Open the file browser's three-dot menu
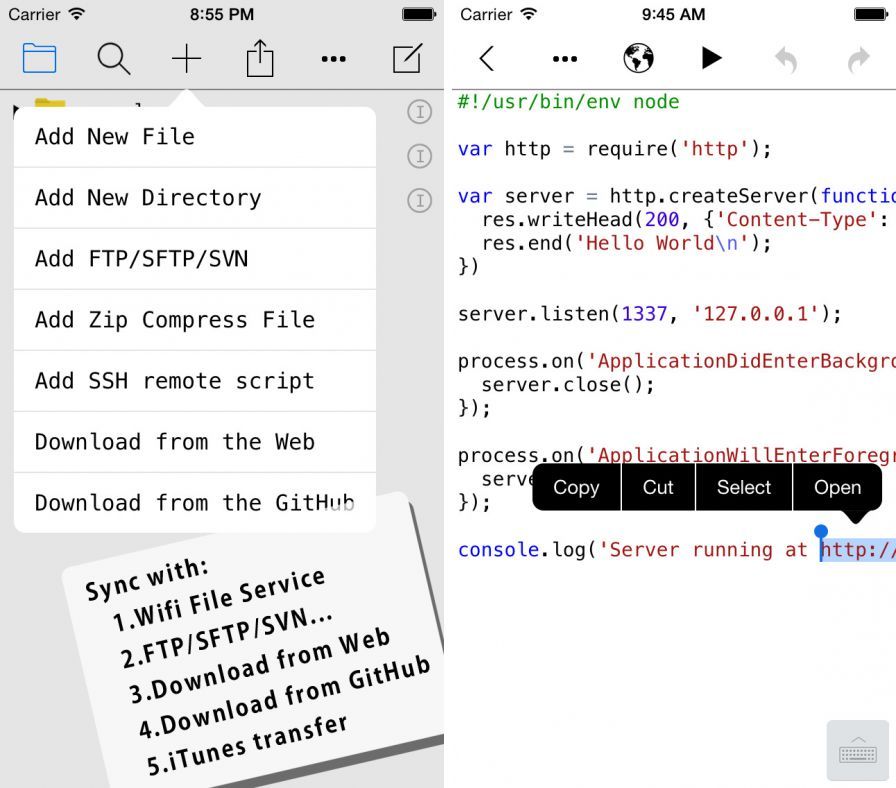The width and height of the screenshot is (896, 788). pos(334,59)
